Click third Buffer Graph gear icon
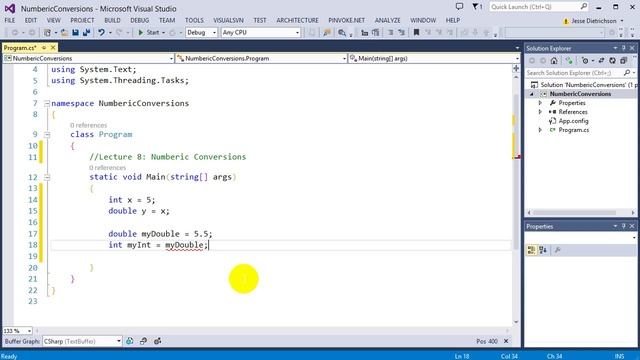Screen dimensions: 640x360 click(158, 341)
